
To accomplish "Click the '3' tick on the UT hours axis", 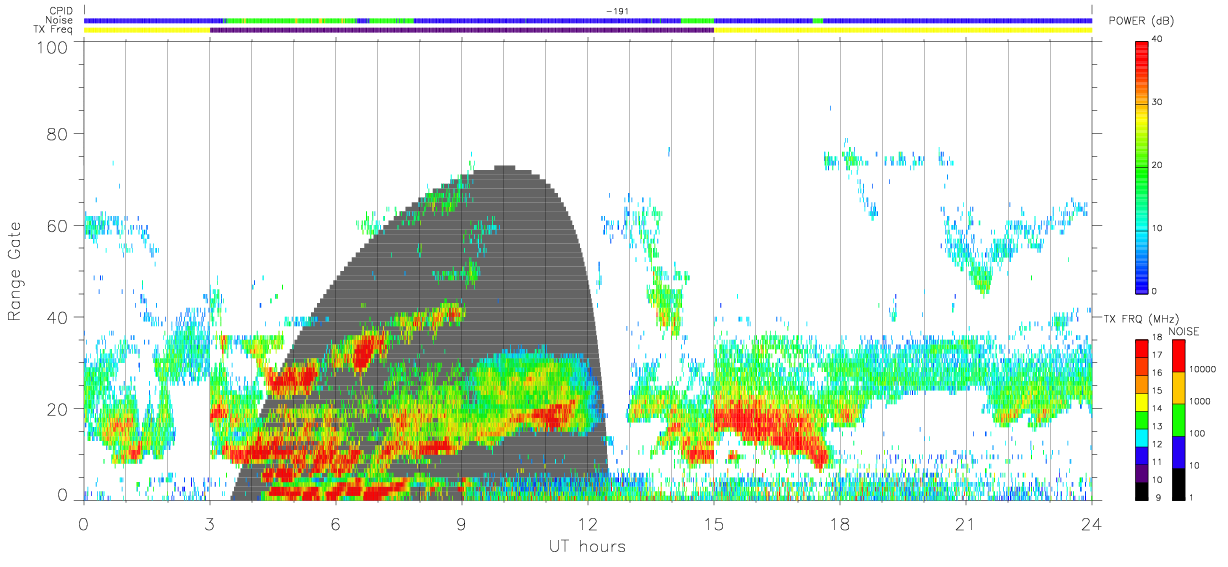I will point(209,523).
